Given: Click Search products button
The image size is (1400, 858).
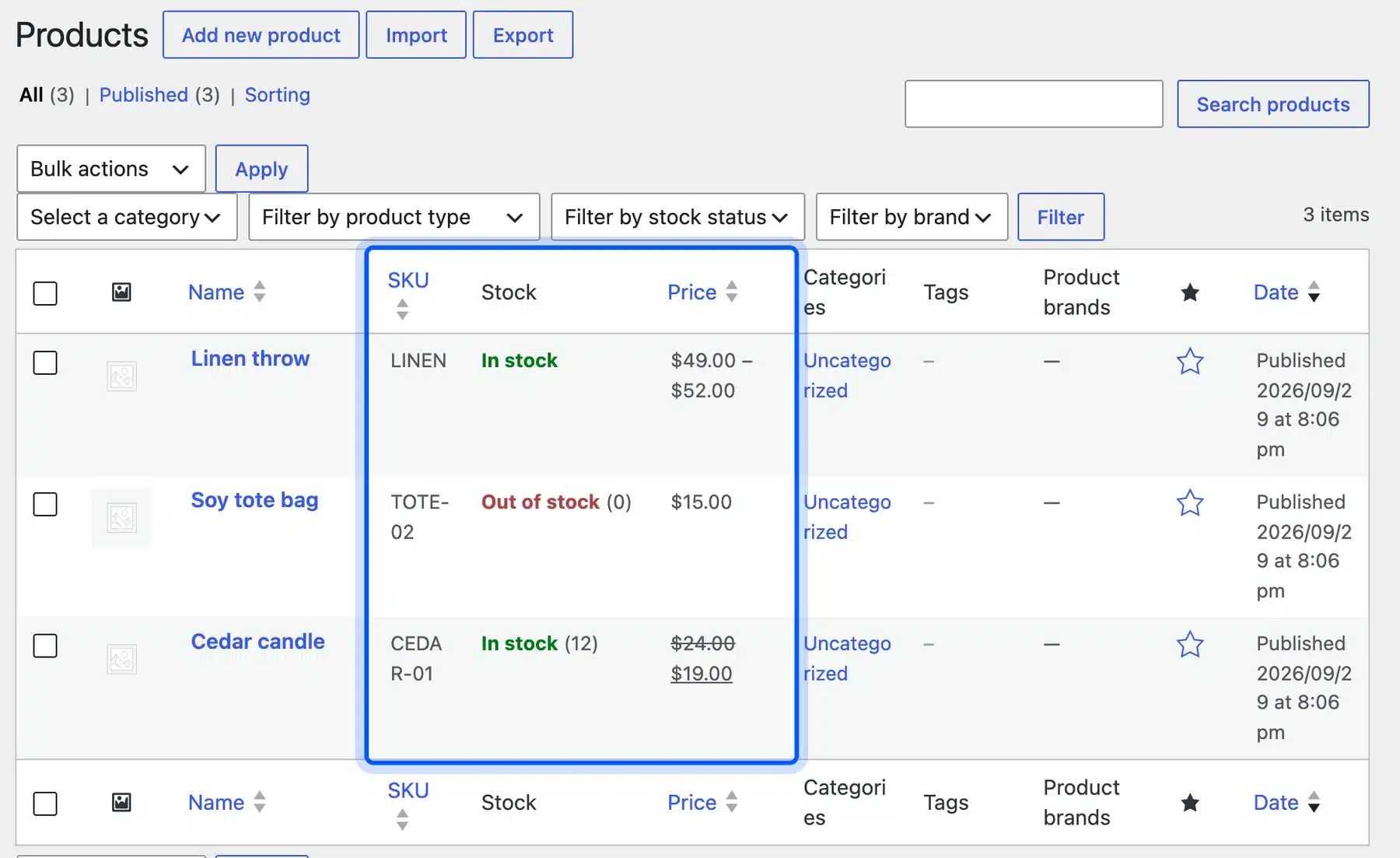Looking at the screenshot, I should (1273, 104).
